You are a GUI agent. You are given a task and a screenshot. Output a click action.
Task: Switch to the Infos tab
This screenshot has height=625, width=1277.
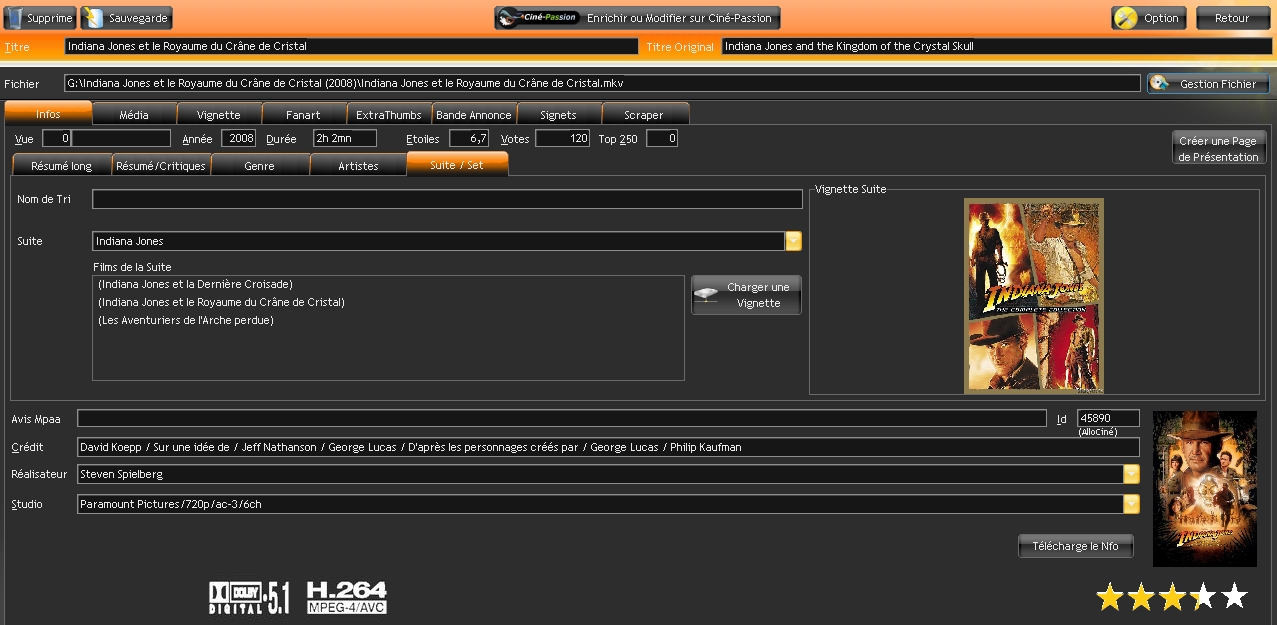tap(48, 114)
